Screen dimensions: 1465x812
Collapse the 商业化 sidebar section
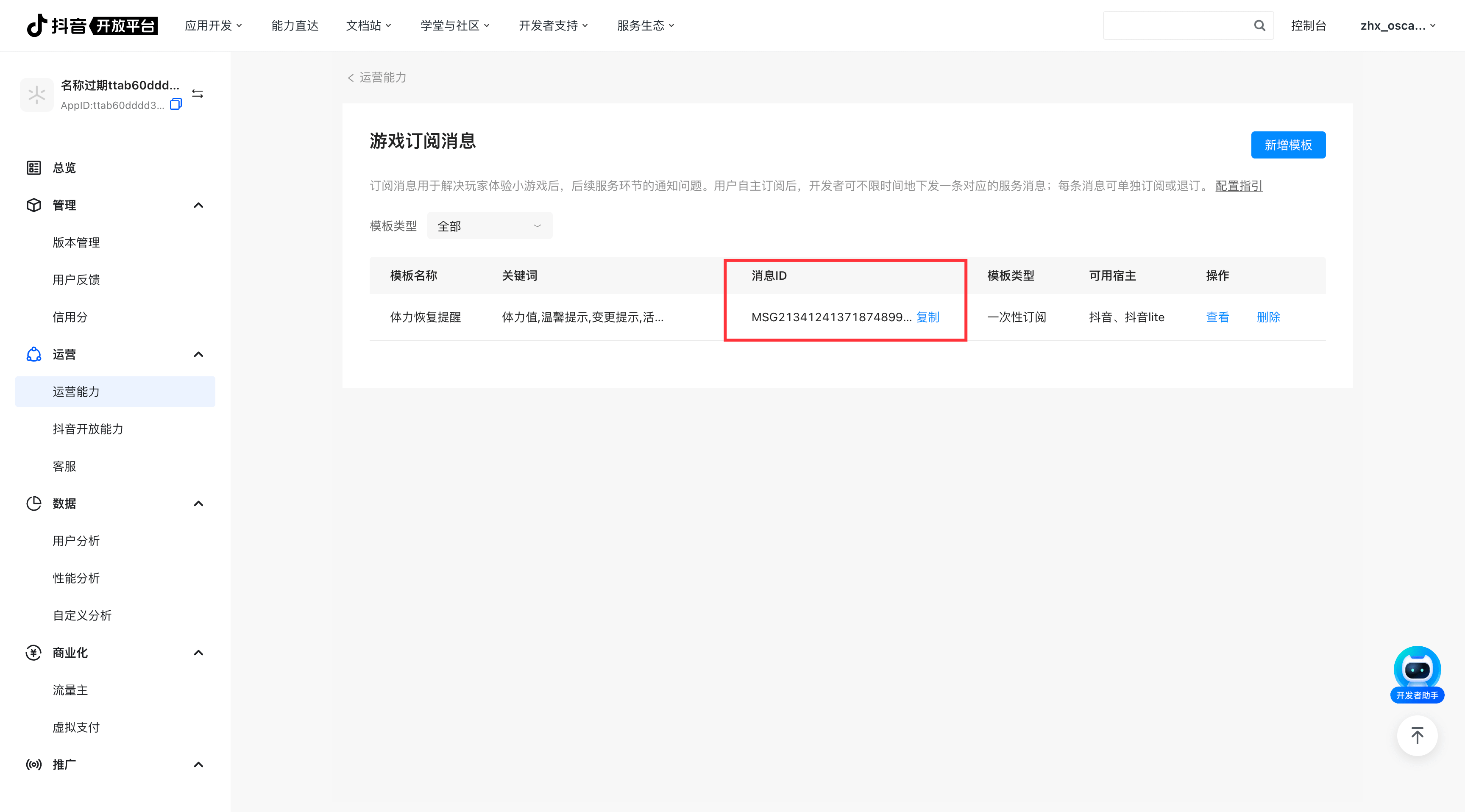coord(198,653)
